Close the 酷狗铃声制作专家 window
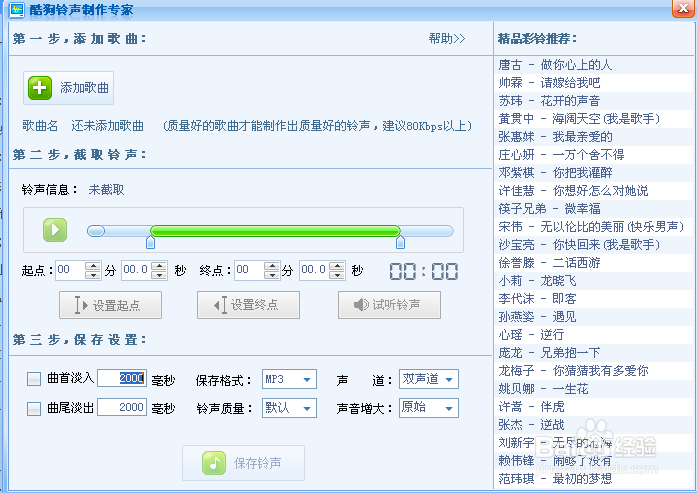 pos(683,8)
